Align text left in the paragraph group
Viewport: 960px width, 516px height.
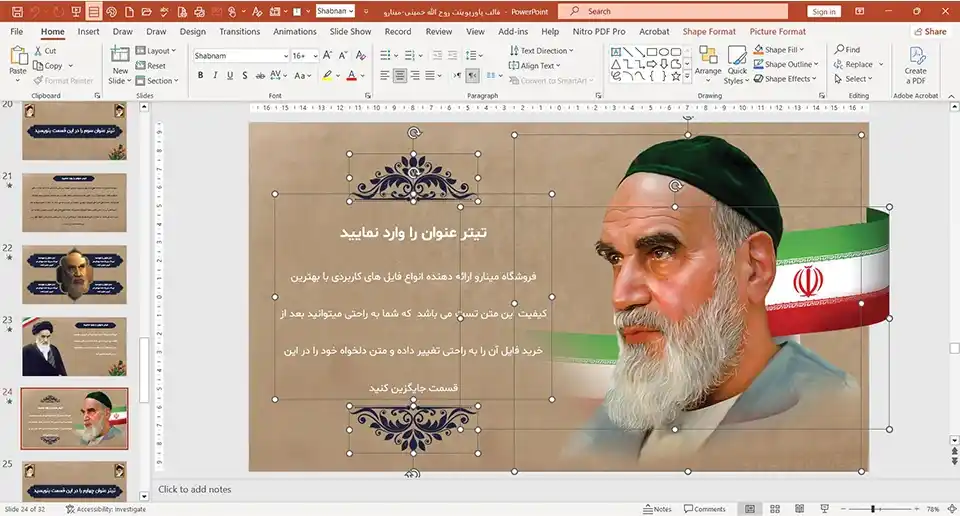[384, 75]
